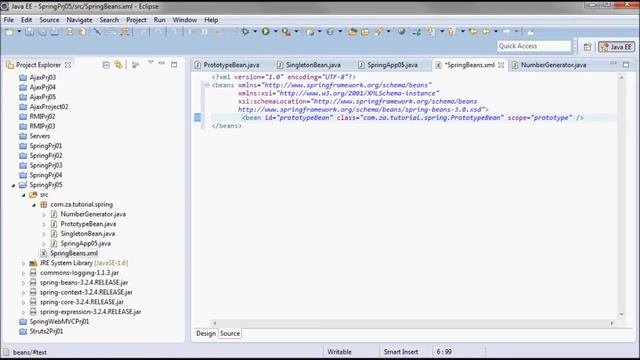Viewport: 640px width, 360px height.
Task: Click the Project Explorer View Menu triangle
Action: [151, 62]
